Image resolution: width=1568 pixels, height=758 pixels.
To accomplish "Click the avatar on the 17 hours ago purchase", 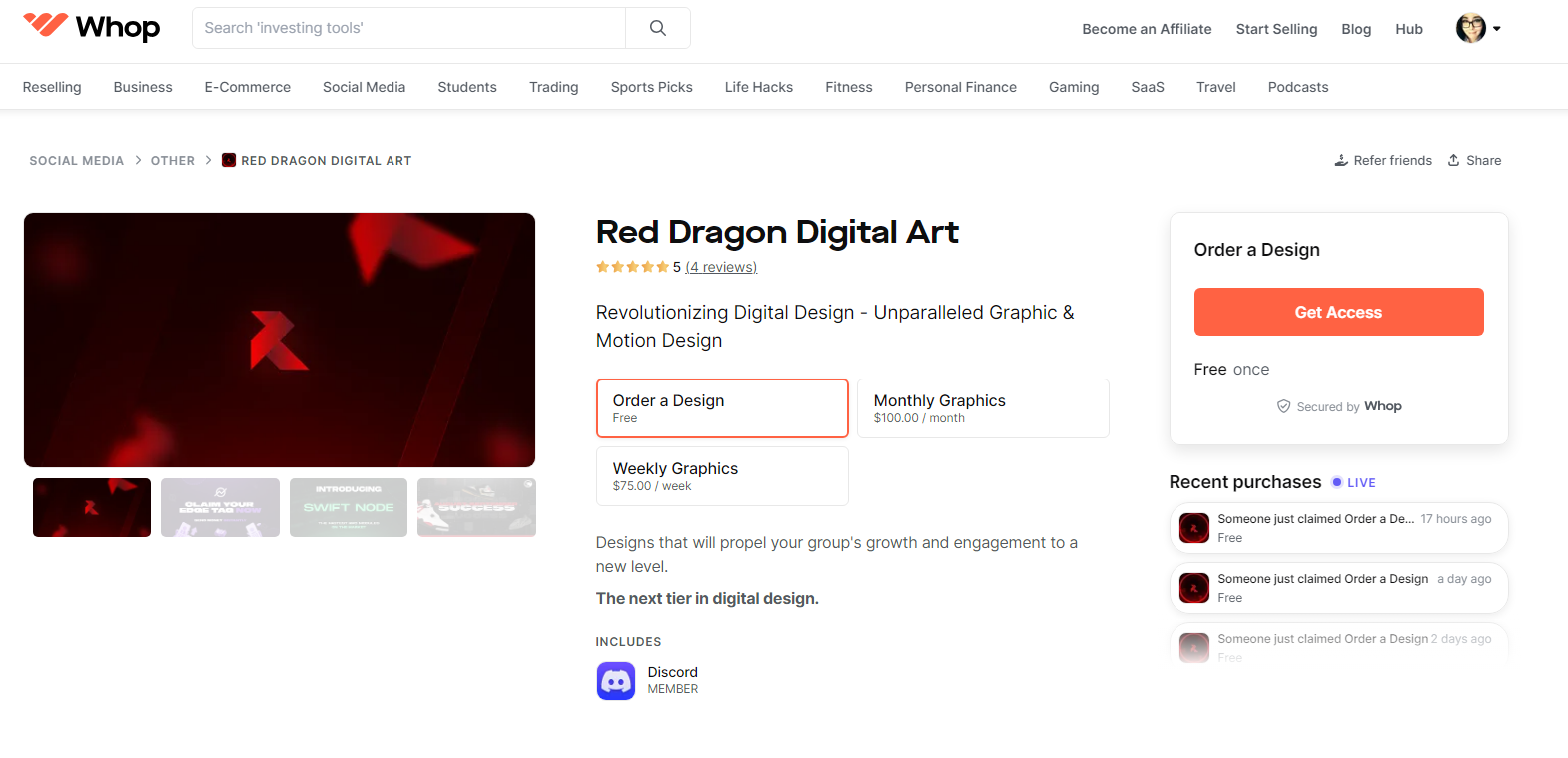I will (1194, 528).
